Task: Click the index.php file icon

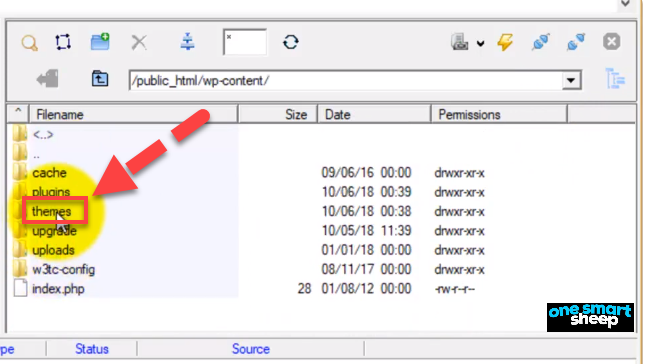Action: click(x=20, y=288)
